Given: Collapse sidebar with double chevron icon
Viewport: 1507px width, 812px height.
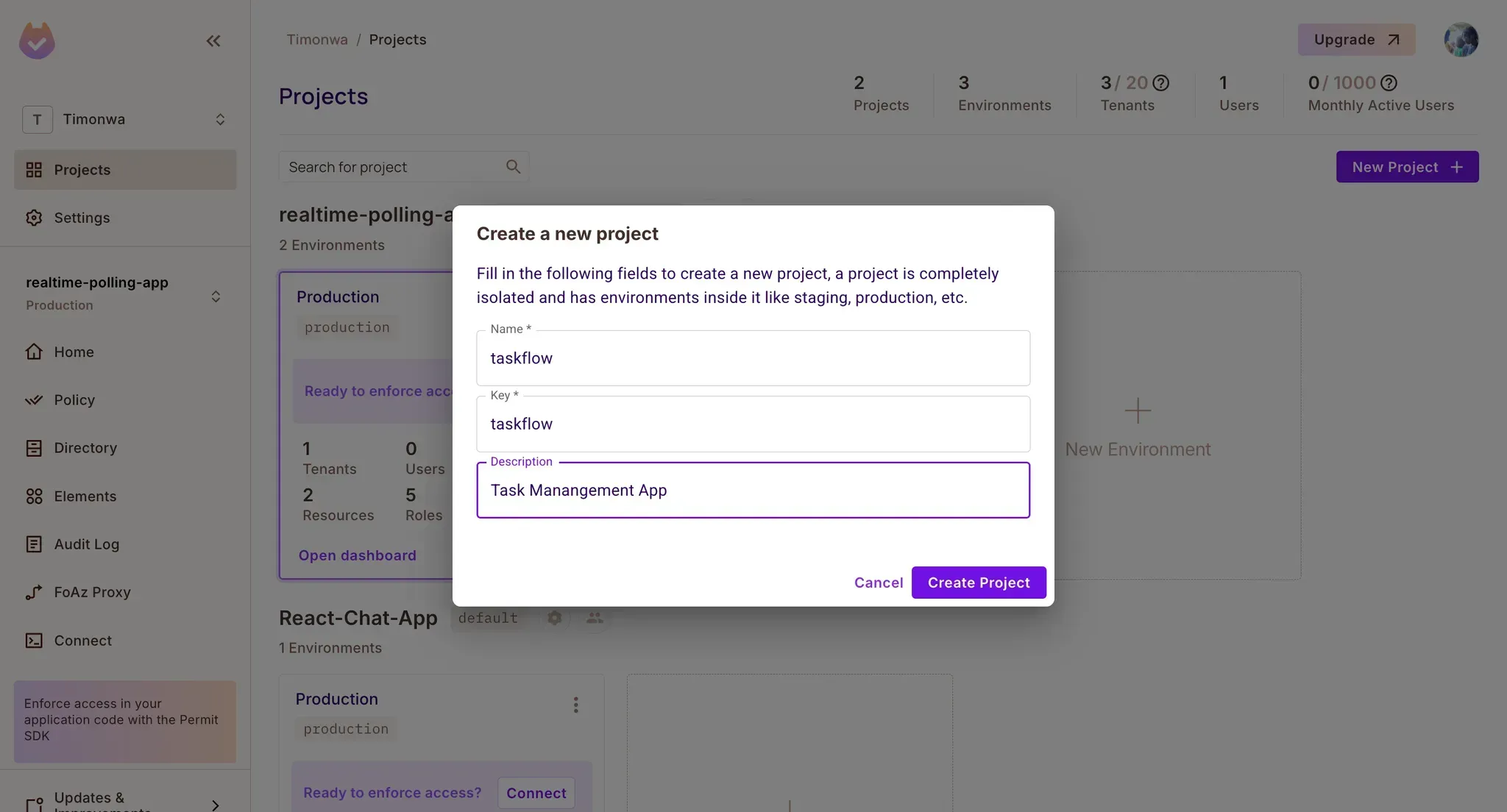Looking at the screenshot, I should pos(213,41).
